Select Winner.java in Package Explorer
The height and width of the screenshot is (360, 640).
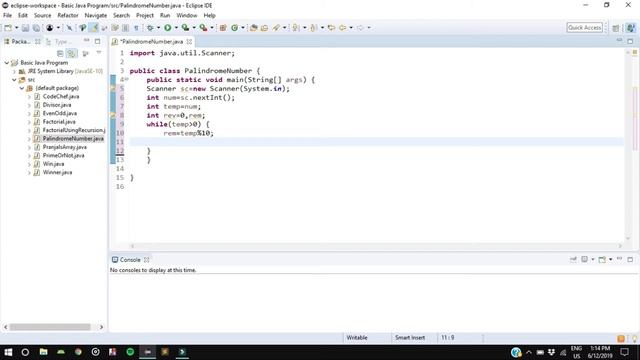pos(57,172)
